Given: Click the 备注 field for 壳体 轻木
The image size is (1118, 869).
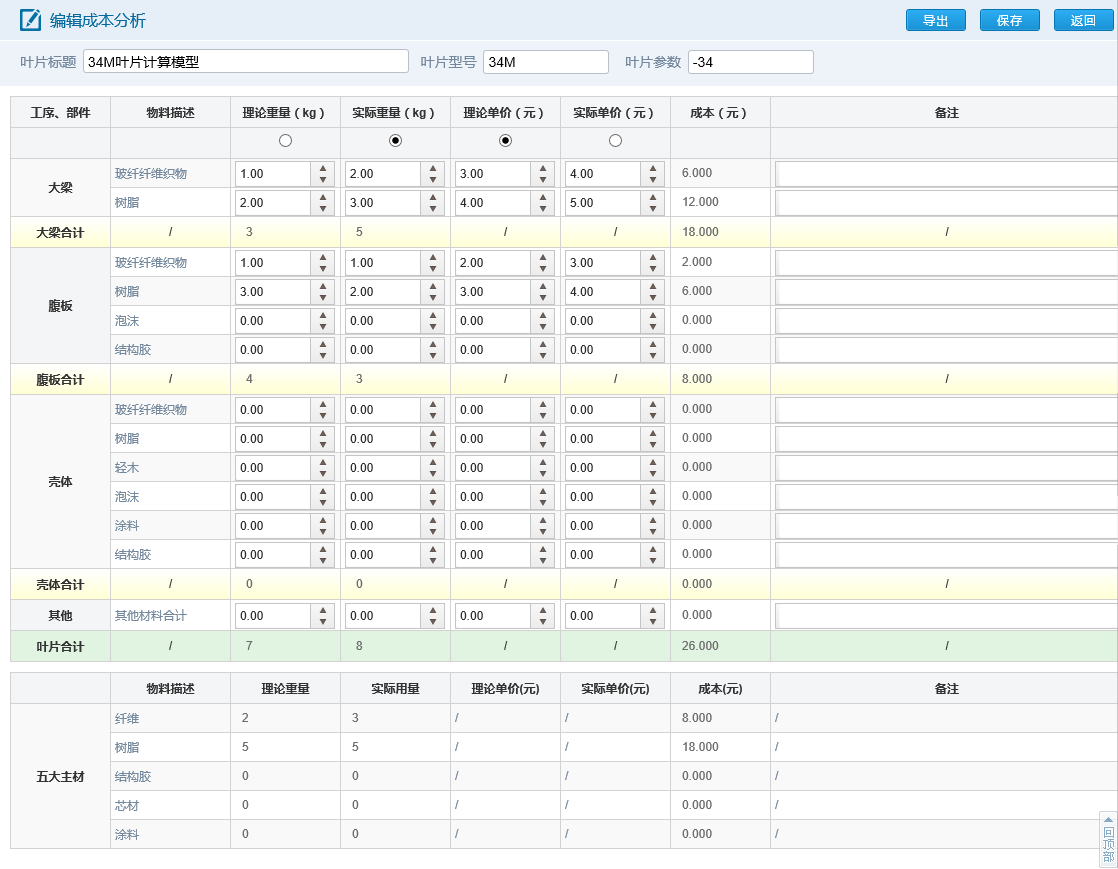Looking at the screenshot, I should [x=946, y=468].
